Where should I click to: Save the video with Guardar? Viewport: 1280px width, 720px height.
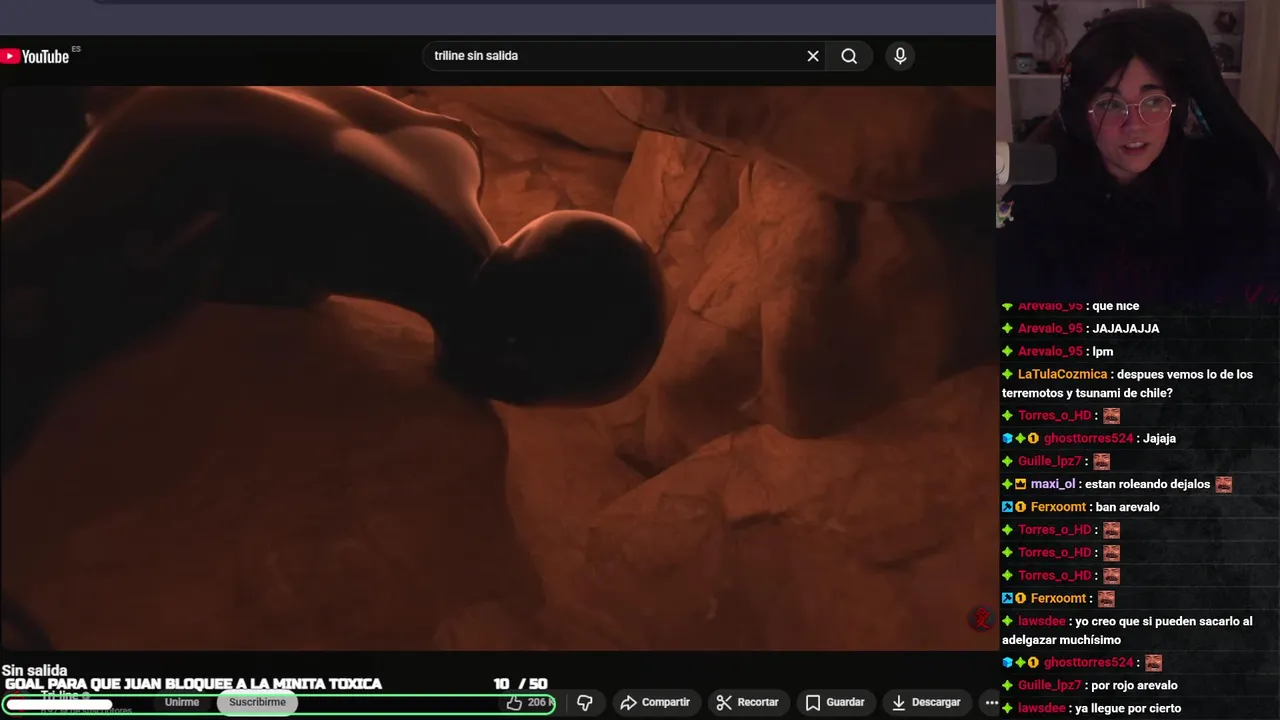(x=835, y=703)
